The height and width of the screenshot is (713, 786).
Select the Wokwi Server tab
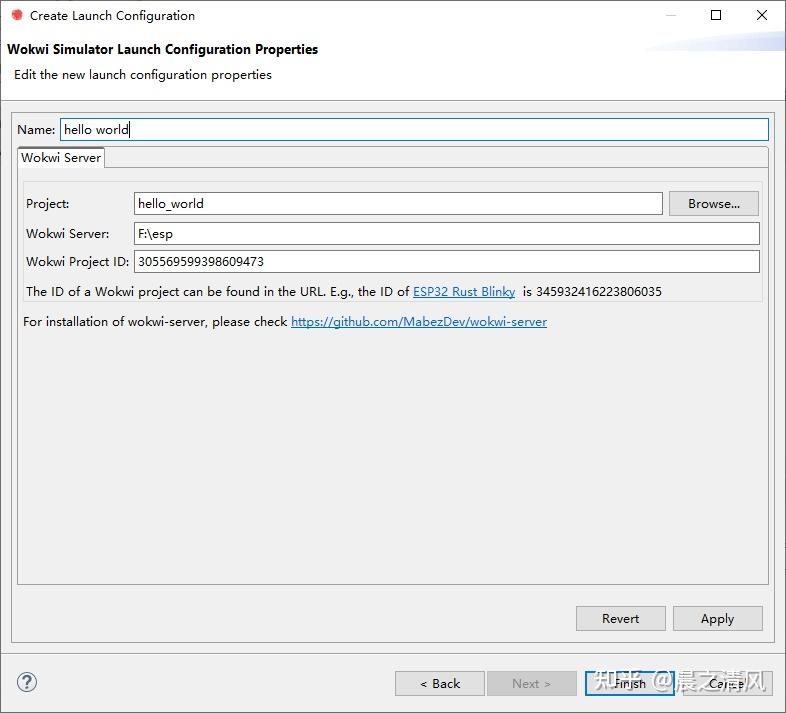61,157
